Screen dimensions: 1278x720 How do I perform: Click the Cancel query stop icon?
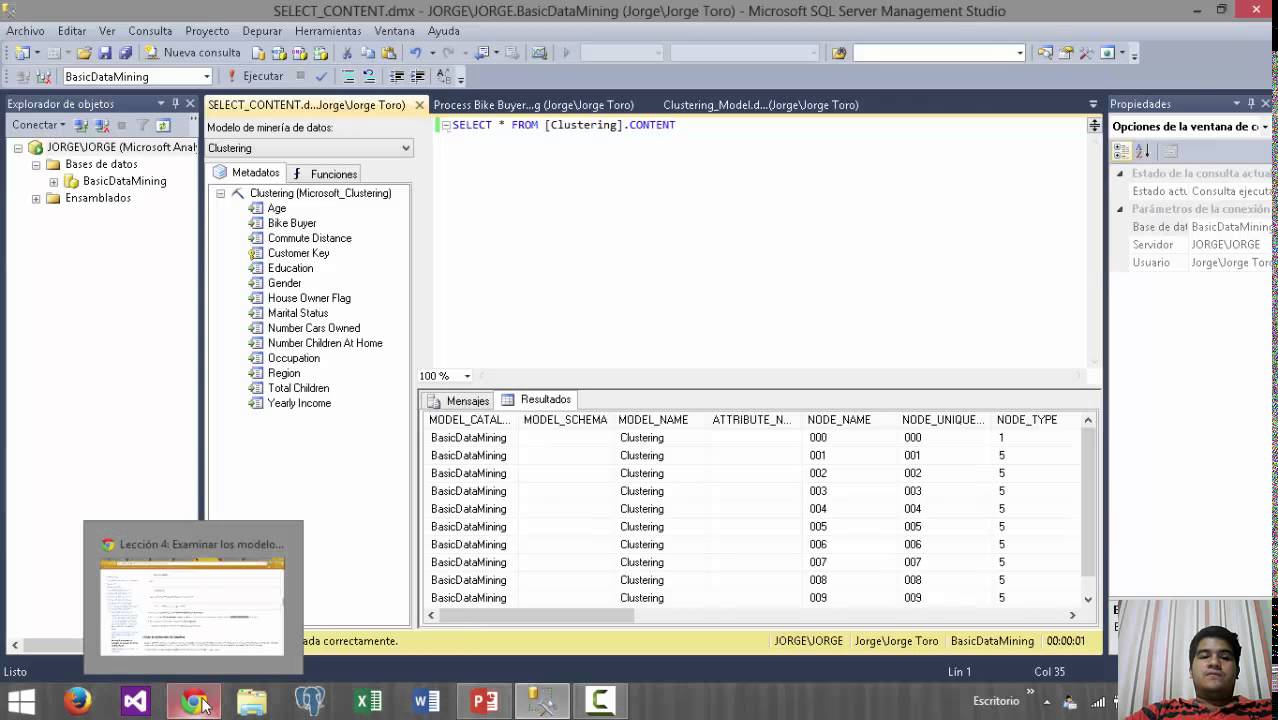point(300,76)
